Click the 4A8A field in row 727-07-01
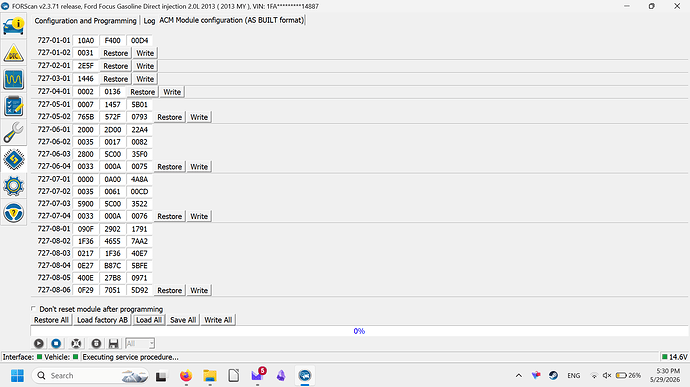 [139, 179]
